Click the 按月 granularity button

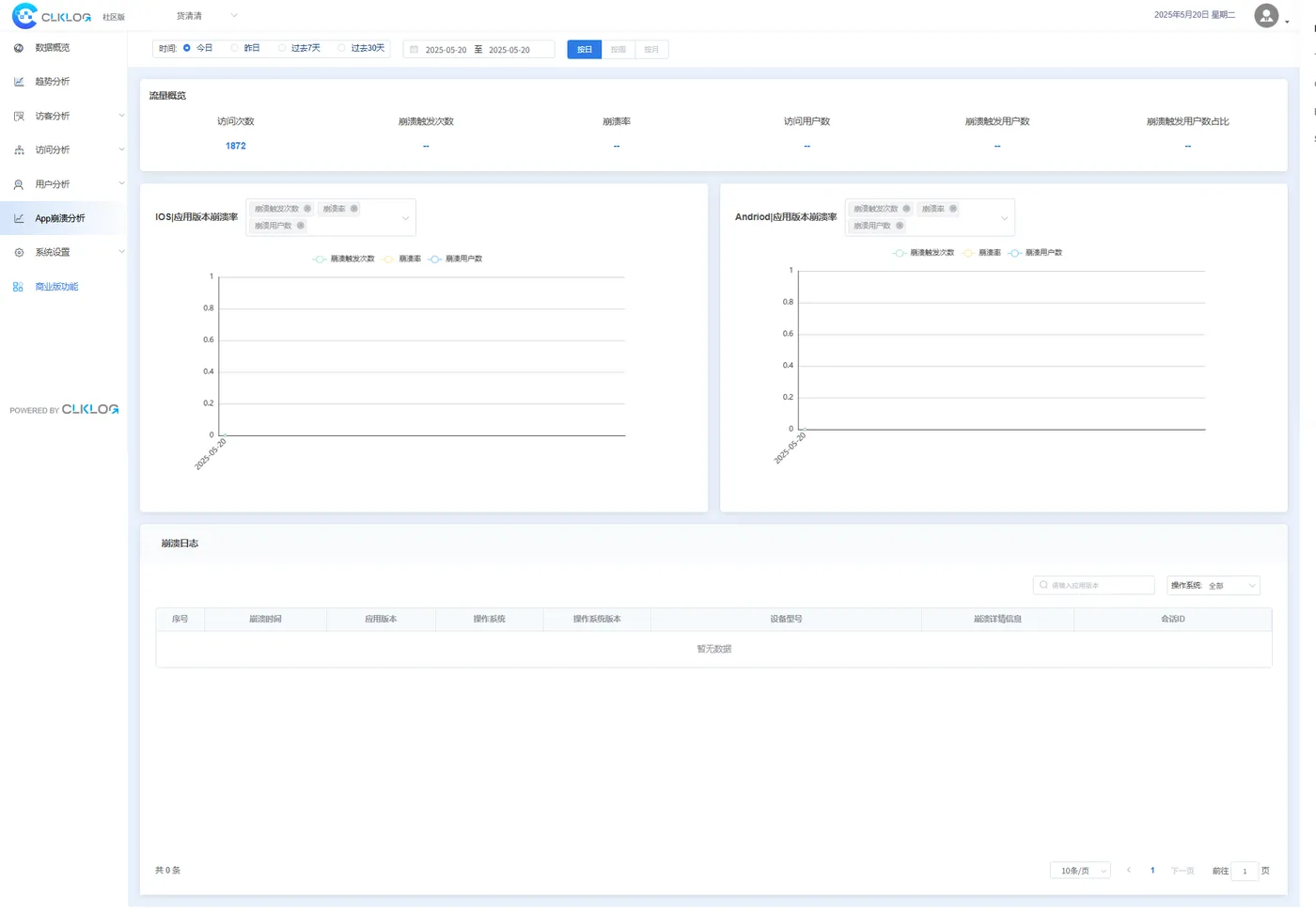tap(651, 49)
